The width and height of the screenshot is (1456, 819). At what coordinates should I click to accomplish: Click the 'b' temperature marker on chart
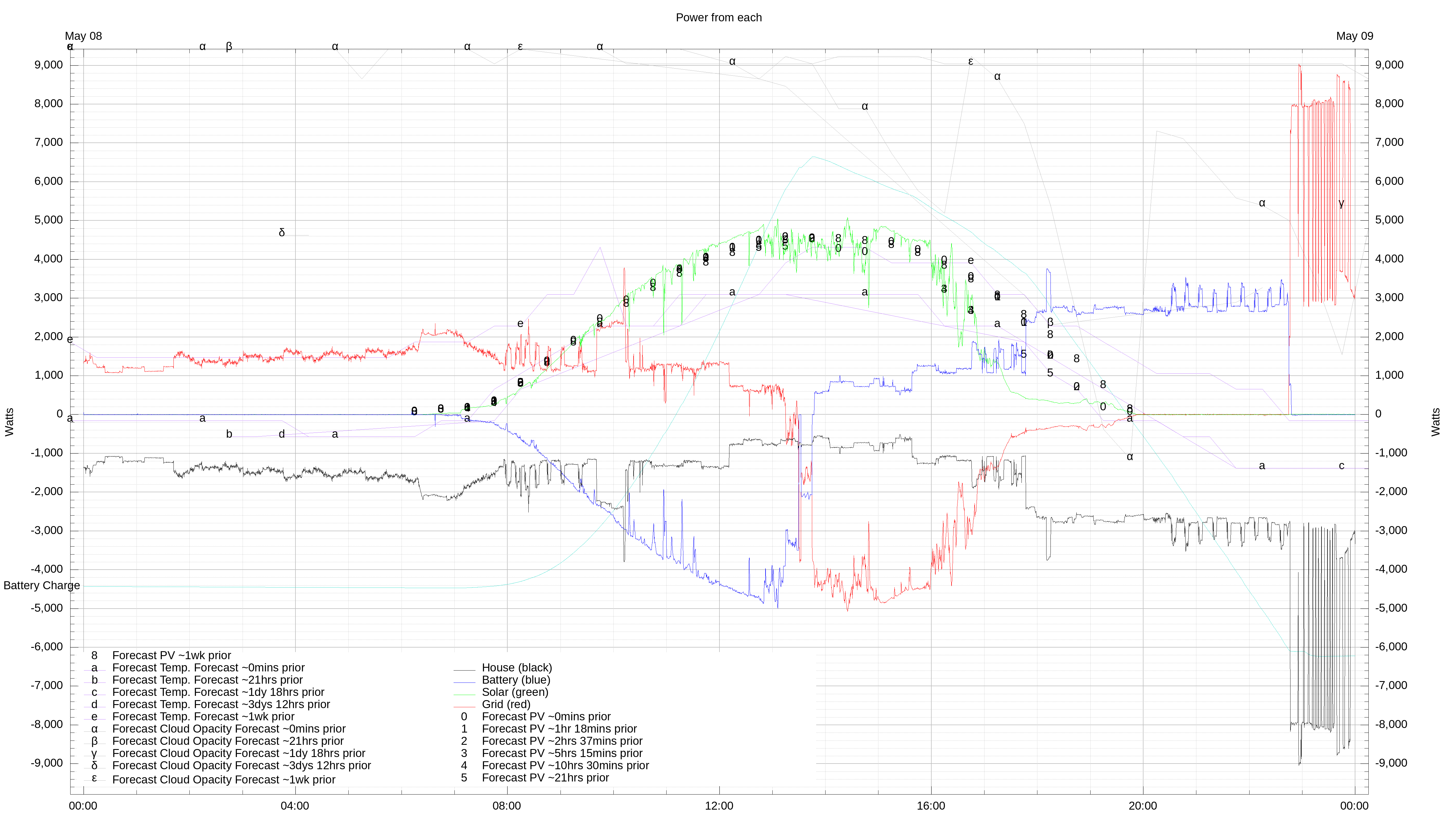click(x=229, y=434)
